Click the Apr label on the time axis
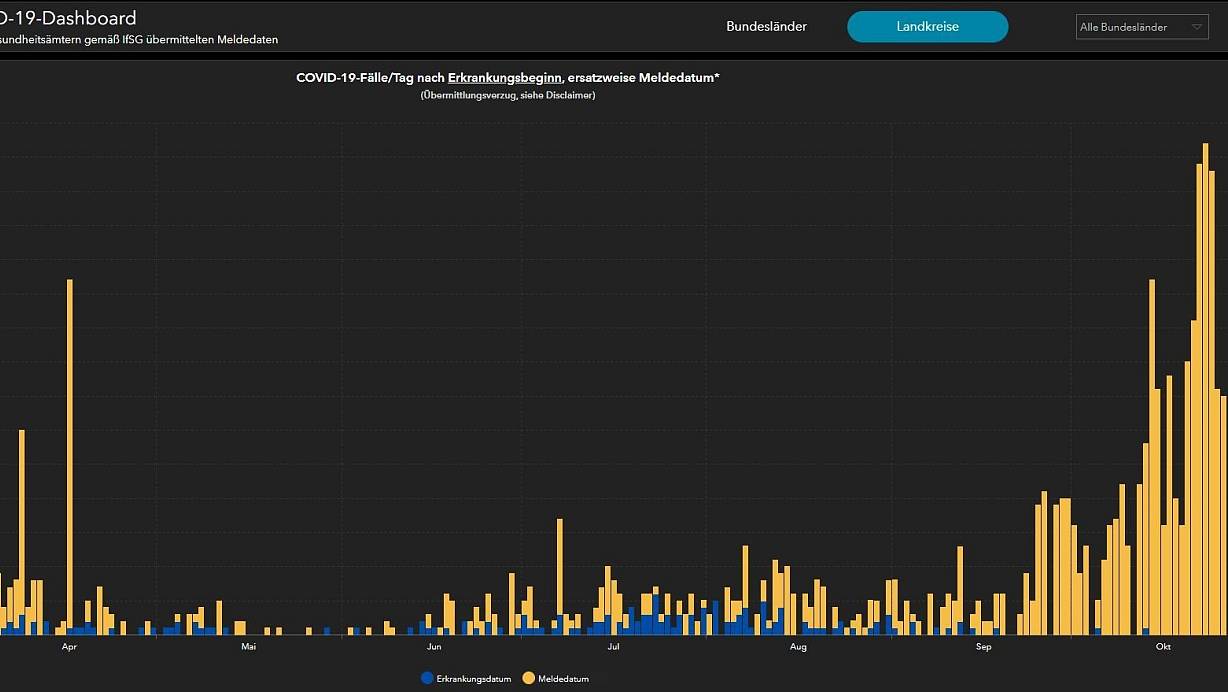 [69, 647]
